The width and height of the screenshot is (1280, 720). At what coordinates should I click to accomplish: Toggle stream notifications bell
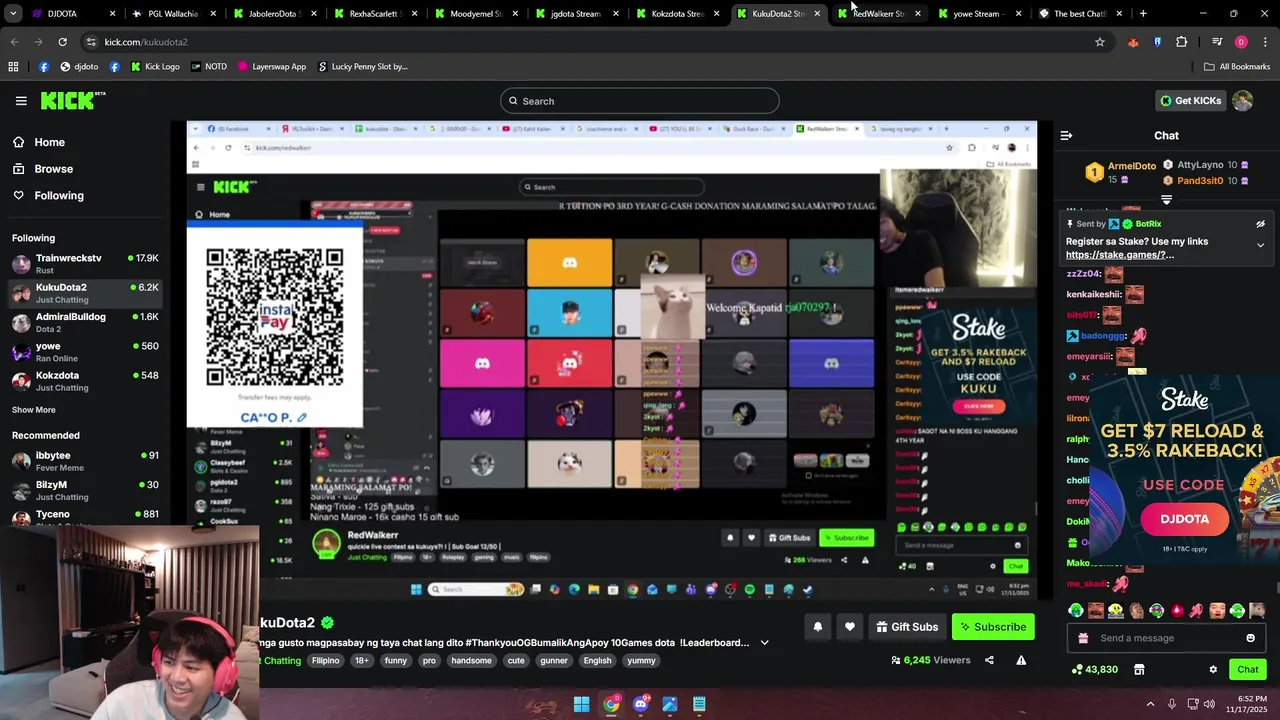click(x=817, y=627)
